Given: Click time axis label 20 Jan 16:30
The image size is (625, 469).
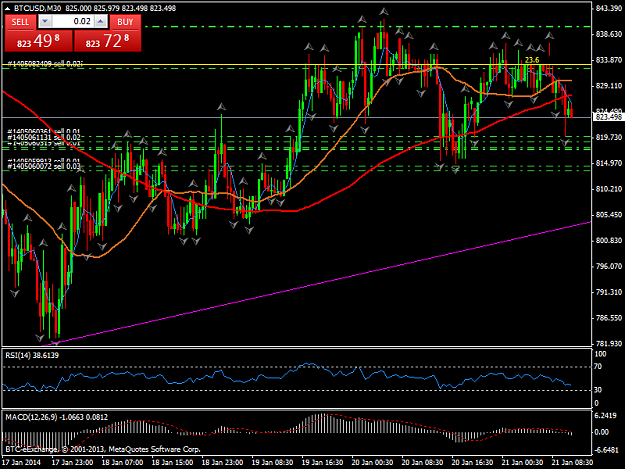Looking at the screenshot, I should 472,462.
